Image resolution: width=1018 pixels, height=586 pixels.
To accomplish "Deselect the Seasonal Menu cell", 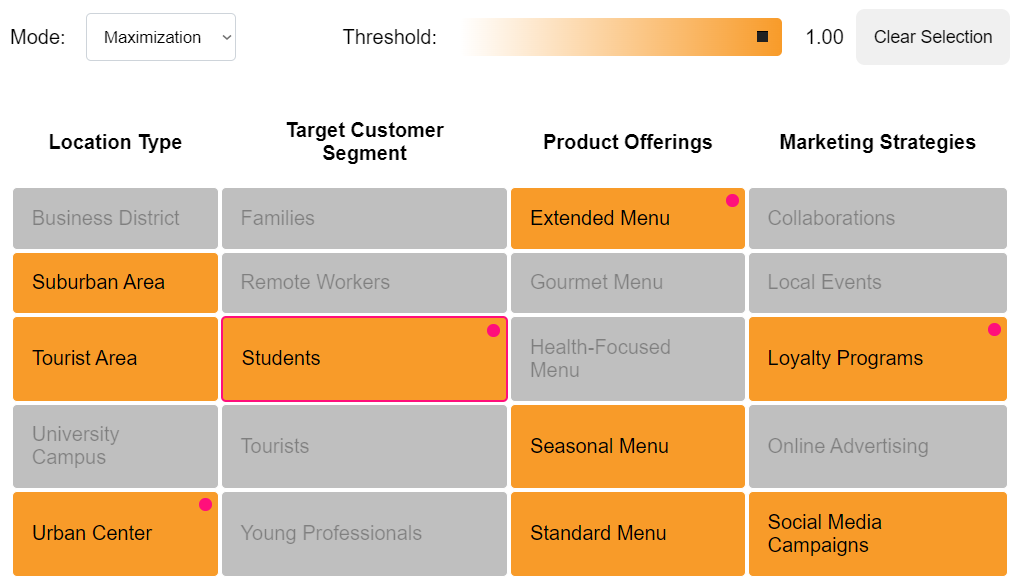I will click(x=627, y=446).
